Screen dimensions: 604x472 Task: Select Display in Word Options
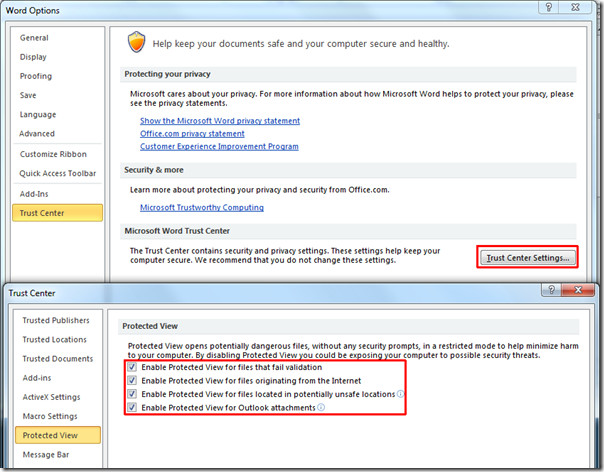click(x=57, y=57)
